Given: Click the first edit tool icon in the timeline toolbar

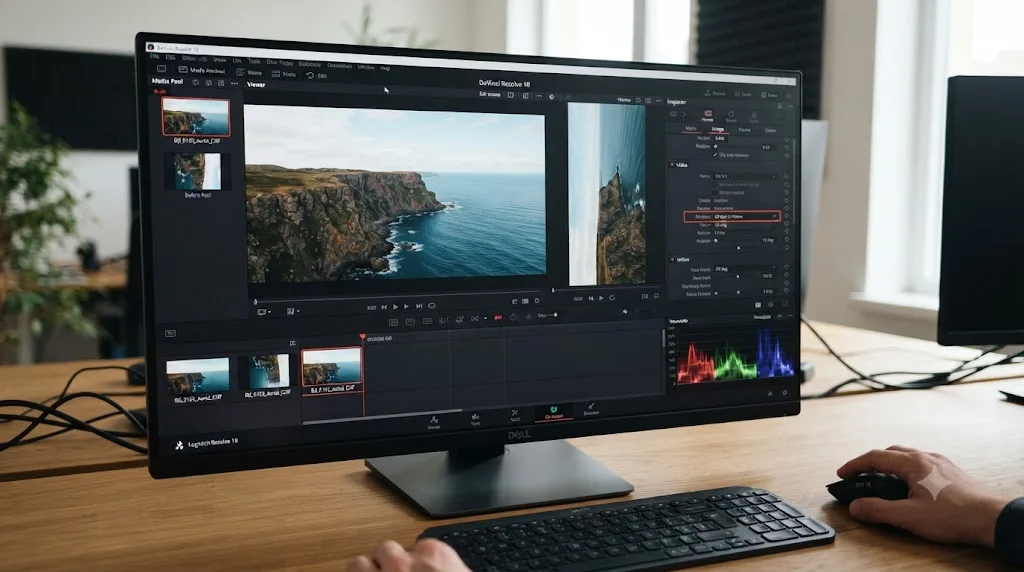Looking at the screenshot, I should point(393,322).
